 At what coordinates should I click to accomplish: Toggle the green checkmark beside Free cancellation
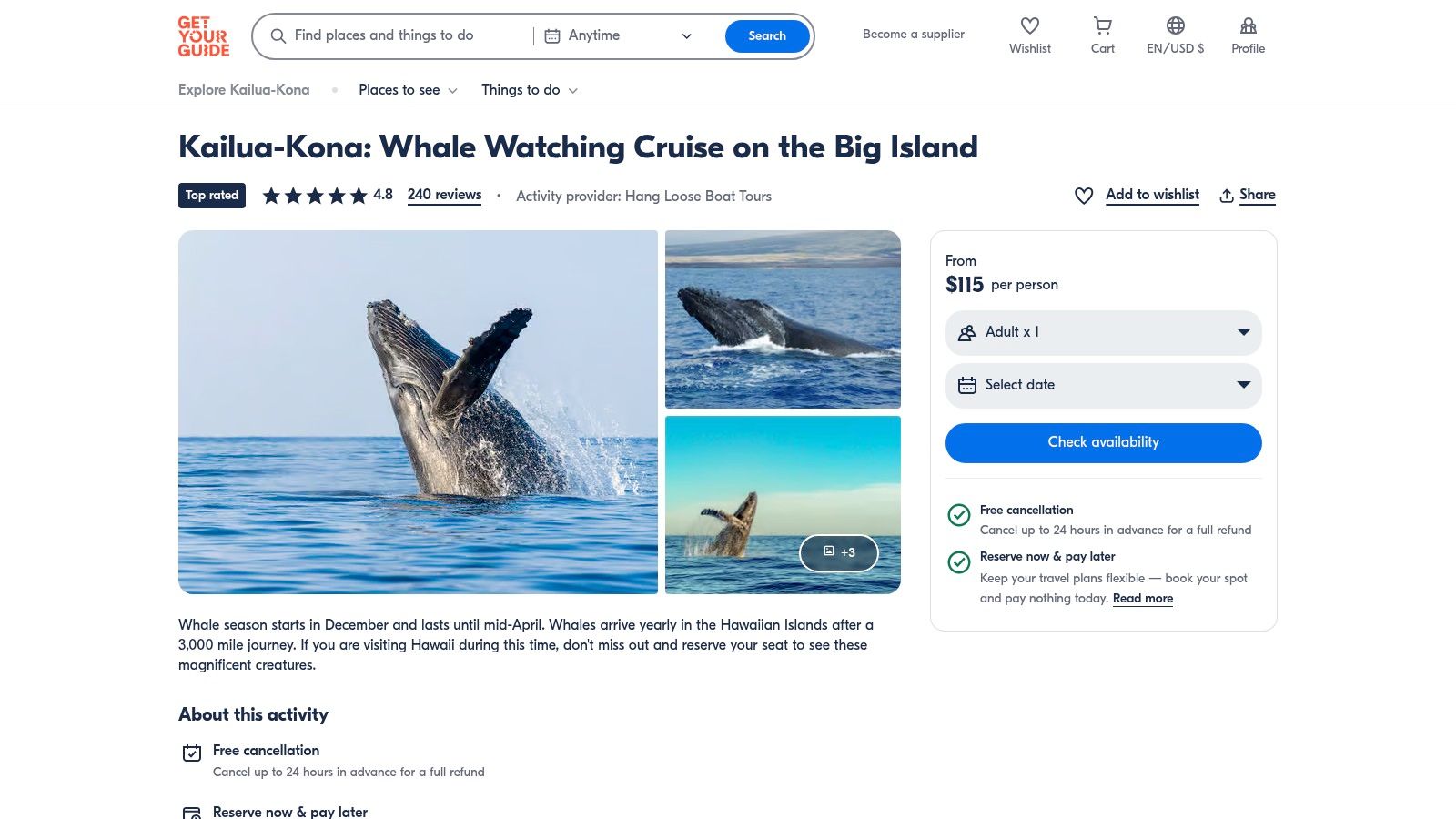960,516
